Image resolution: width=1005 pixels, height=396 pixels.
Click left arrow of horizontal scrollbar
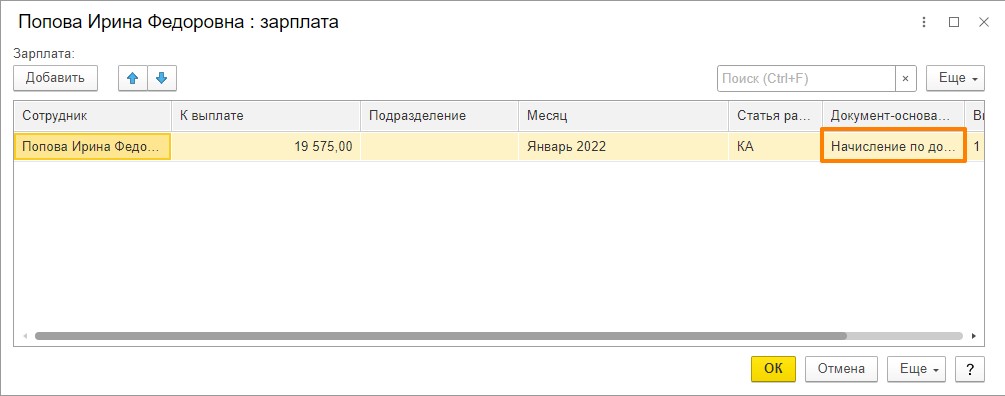click(25, 336)
